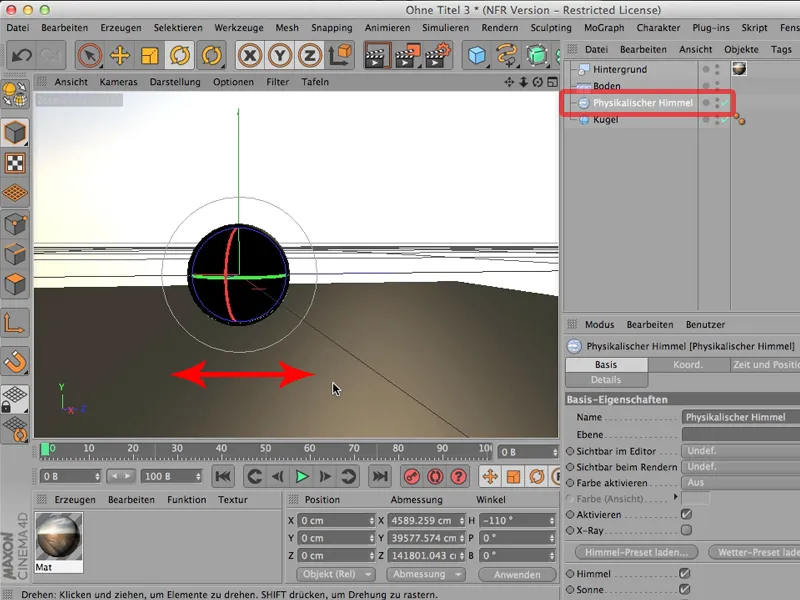This screenshot has width=800, height=600.
Task: Toggle the Y axis lock
Action: 280,55
